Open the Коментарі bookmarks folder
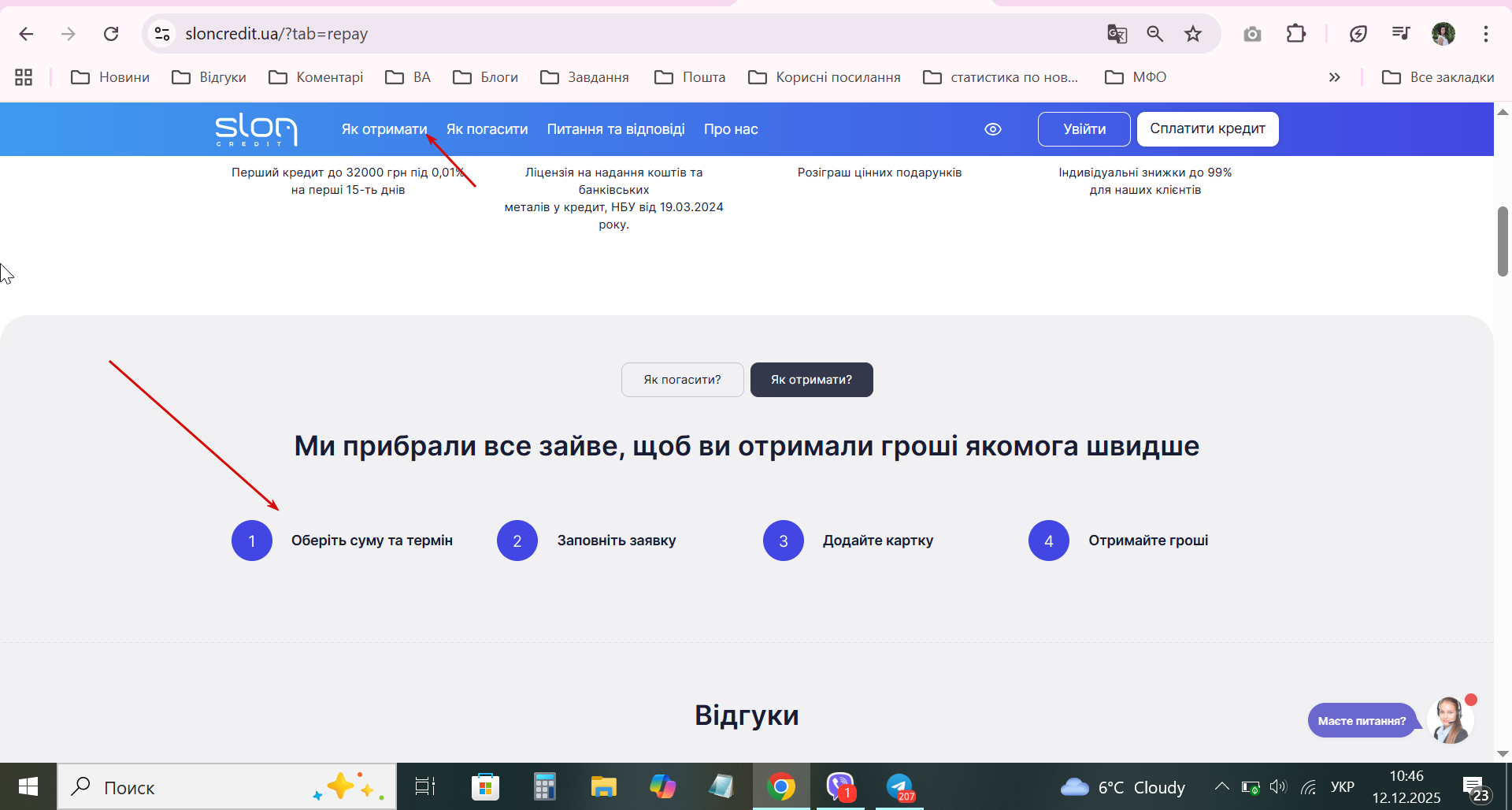This screenshot has height=810, width=1512. tap(316, 77)
